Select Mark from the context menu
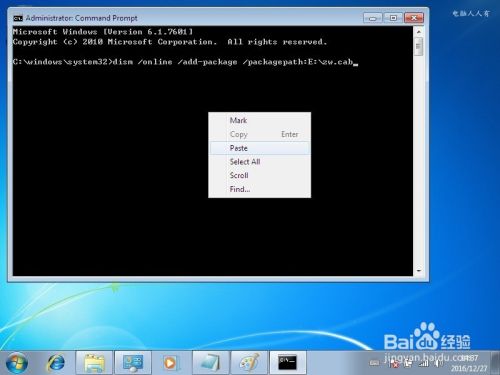 [x=259, y=120]
